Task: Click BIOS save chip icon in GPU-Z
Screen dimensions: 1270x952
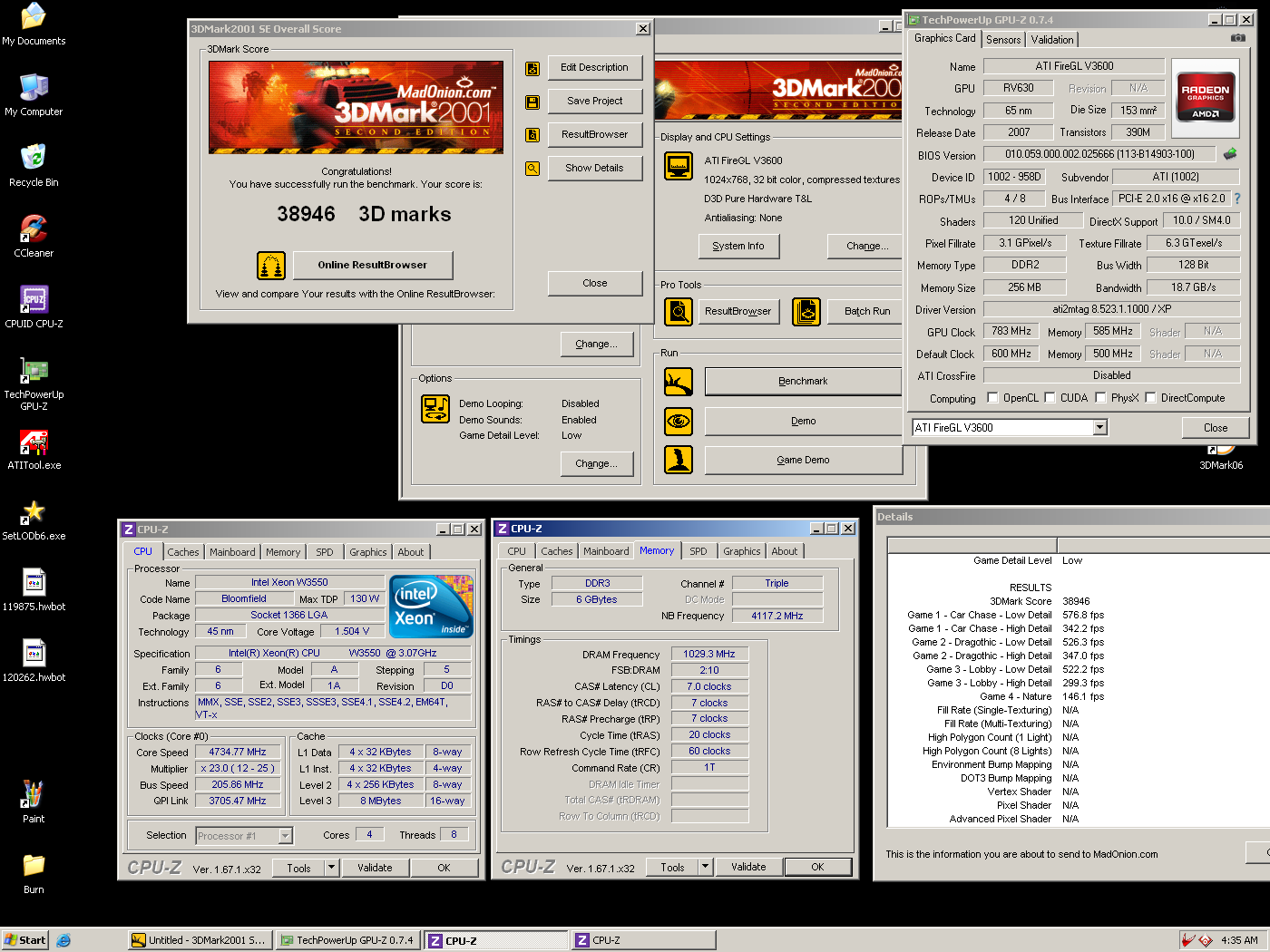Action: [1230, 153]
